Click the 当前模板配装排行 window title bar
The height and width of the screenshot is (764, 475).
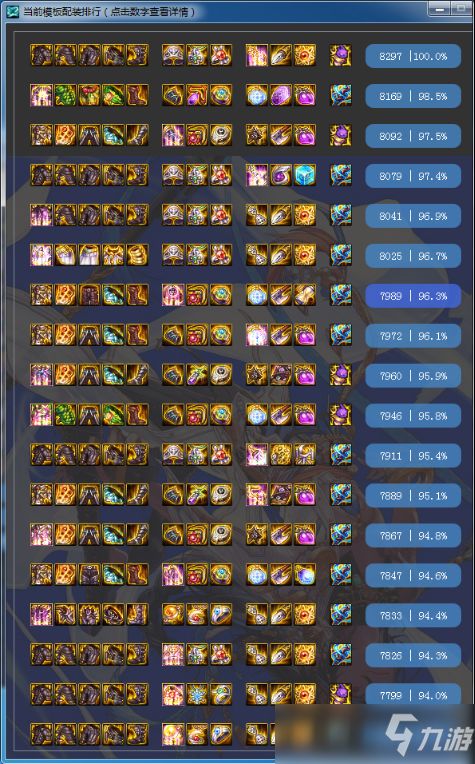214,11
